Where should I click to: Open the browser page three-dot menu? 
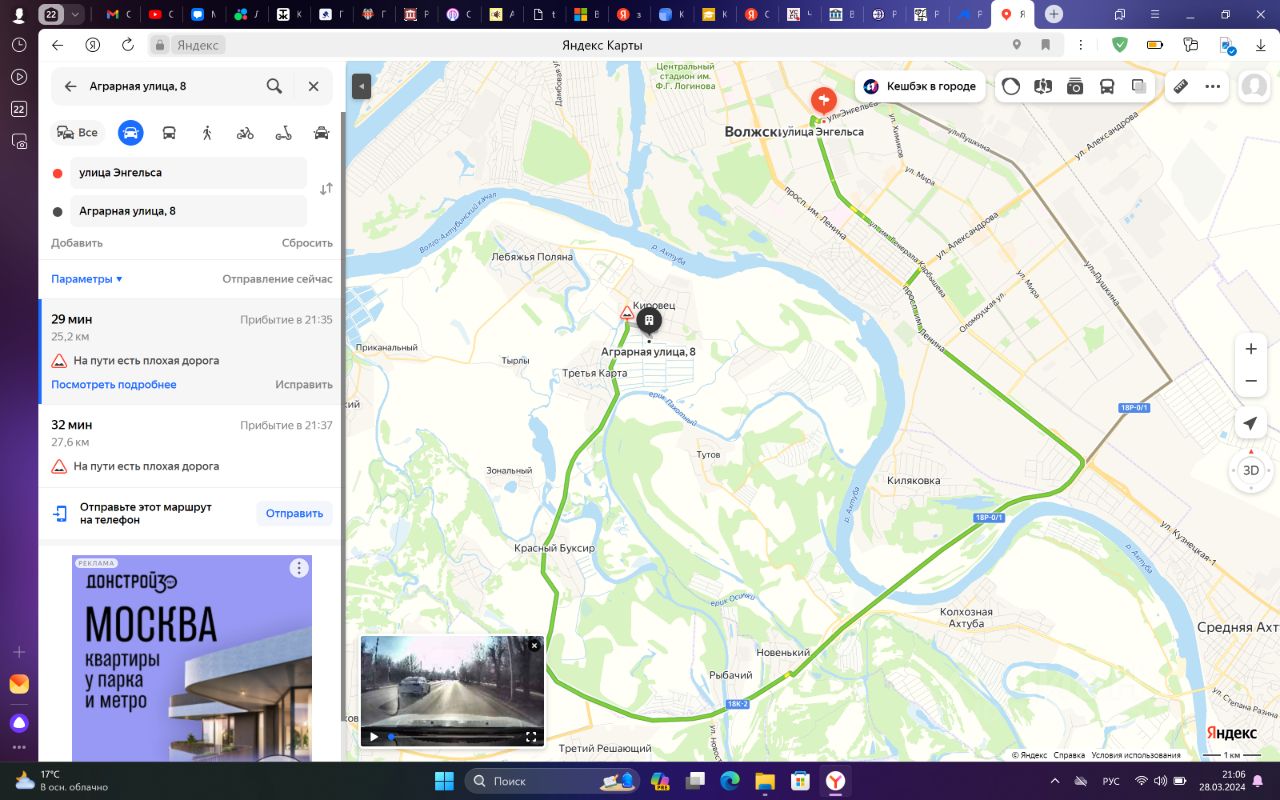click(x=1081, y=45)
